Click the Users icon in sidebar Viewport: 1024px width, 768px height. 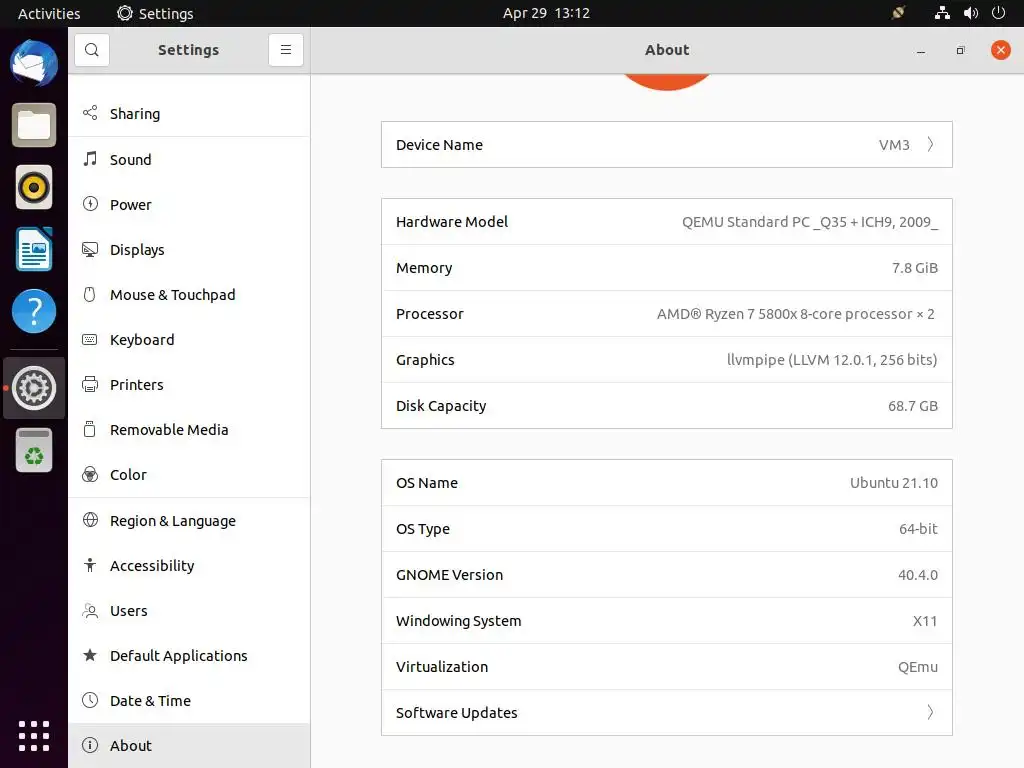90,610
